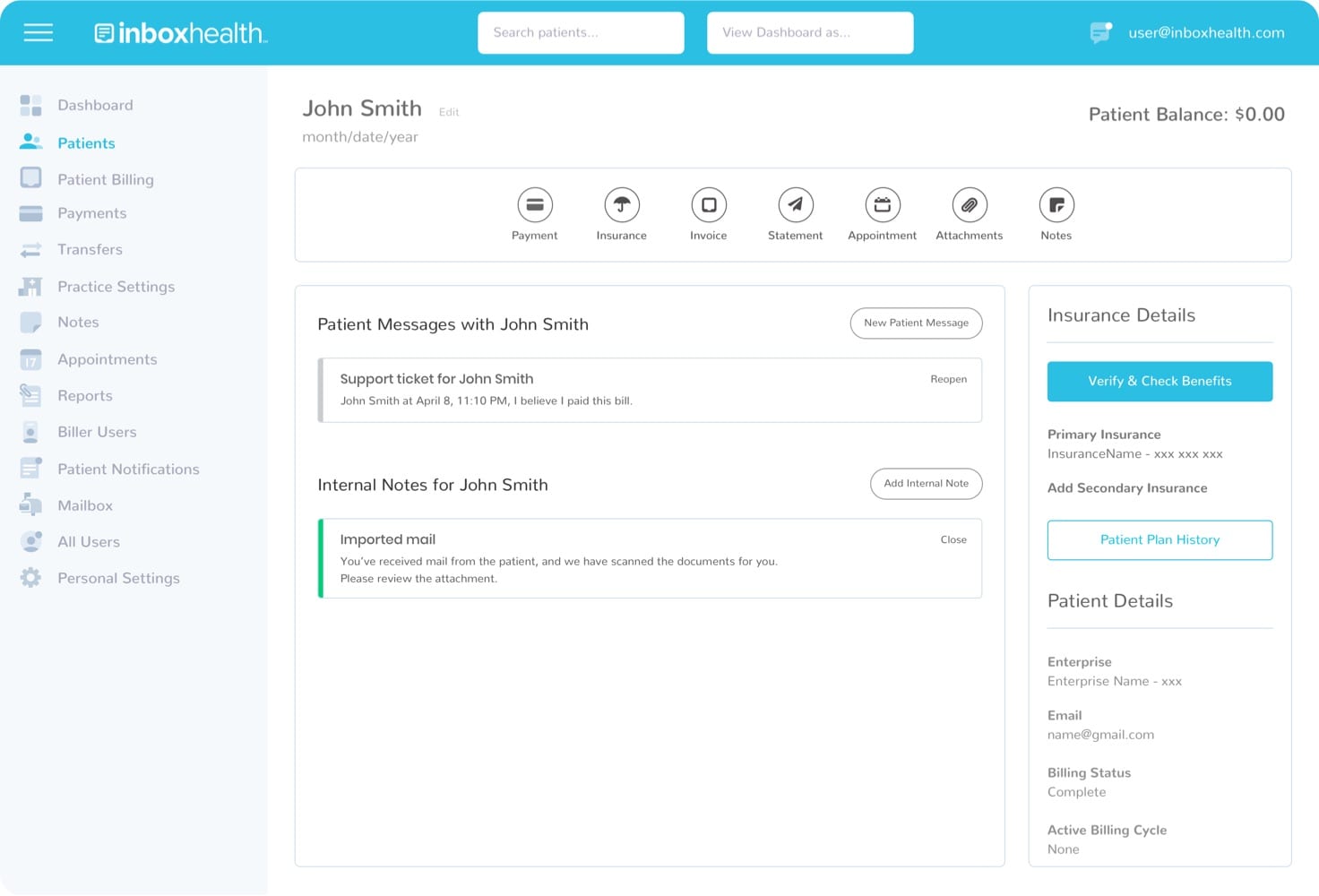Open the Imported mail note title
This screenshot has width=1319, height=896.
click(x=387, y=539)
